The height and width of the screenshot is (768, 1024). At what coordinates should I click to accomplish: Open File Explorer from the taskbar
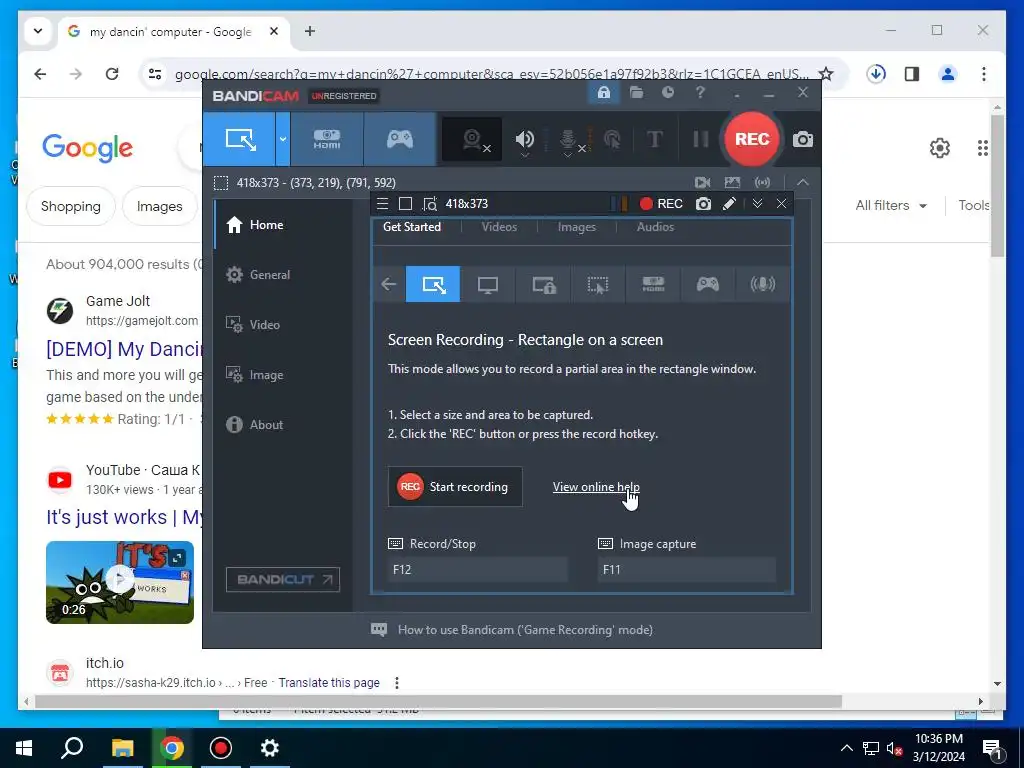[x=122, y=748]
